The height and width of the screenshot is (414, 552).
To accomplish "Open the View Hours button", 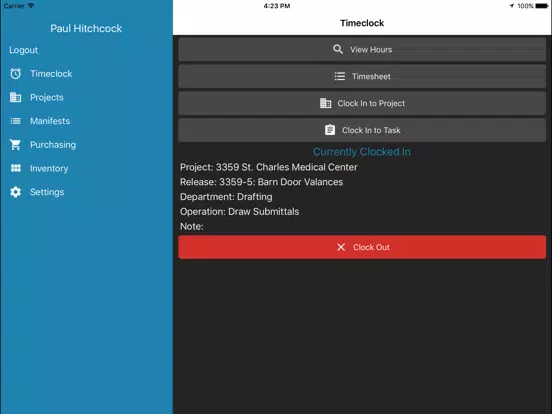I will [362, 50].
